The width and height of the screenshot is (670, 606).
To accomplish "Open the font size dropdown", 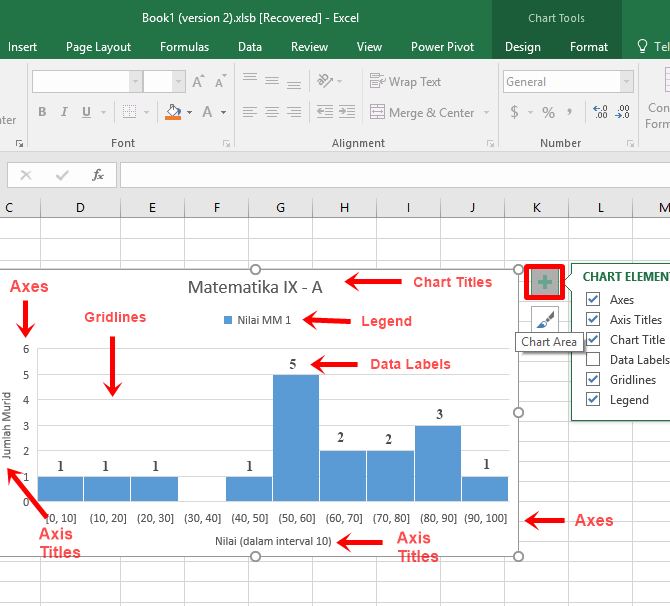I will pos(177,82).
